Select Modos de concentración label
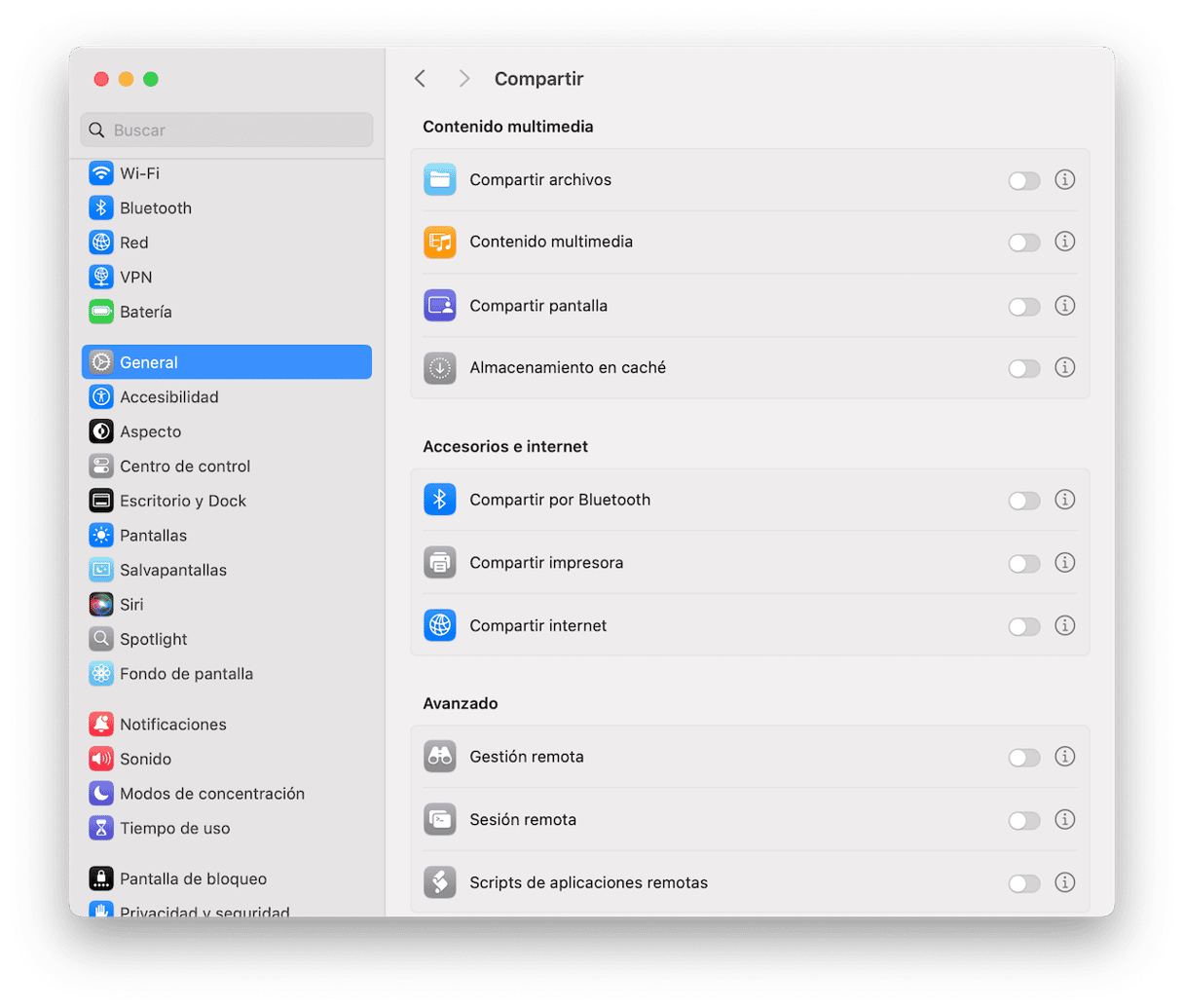This screenshot has width=1184, height=1008. [x=212, y=794]
